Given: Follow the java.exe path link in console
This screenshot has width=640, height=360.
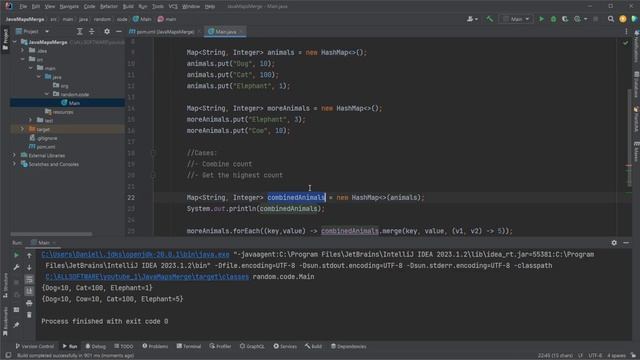Looking at the screenshot, I should click(x=136, y=254).
